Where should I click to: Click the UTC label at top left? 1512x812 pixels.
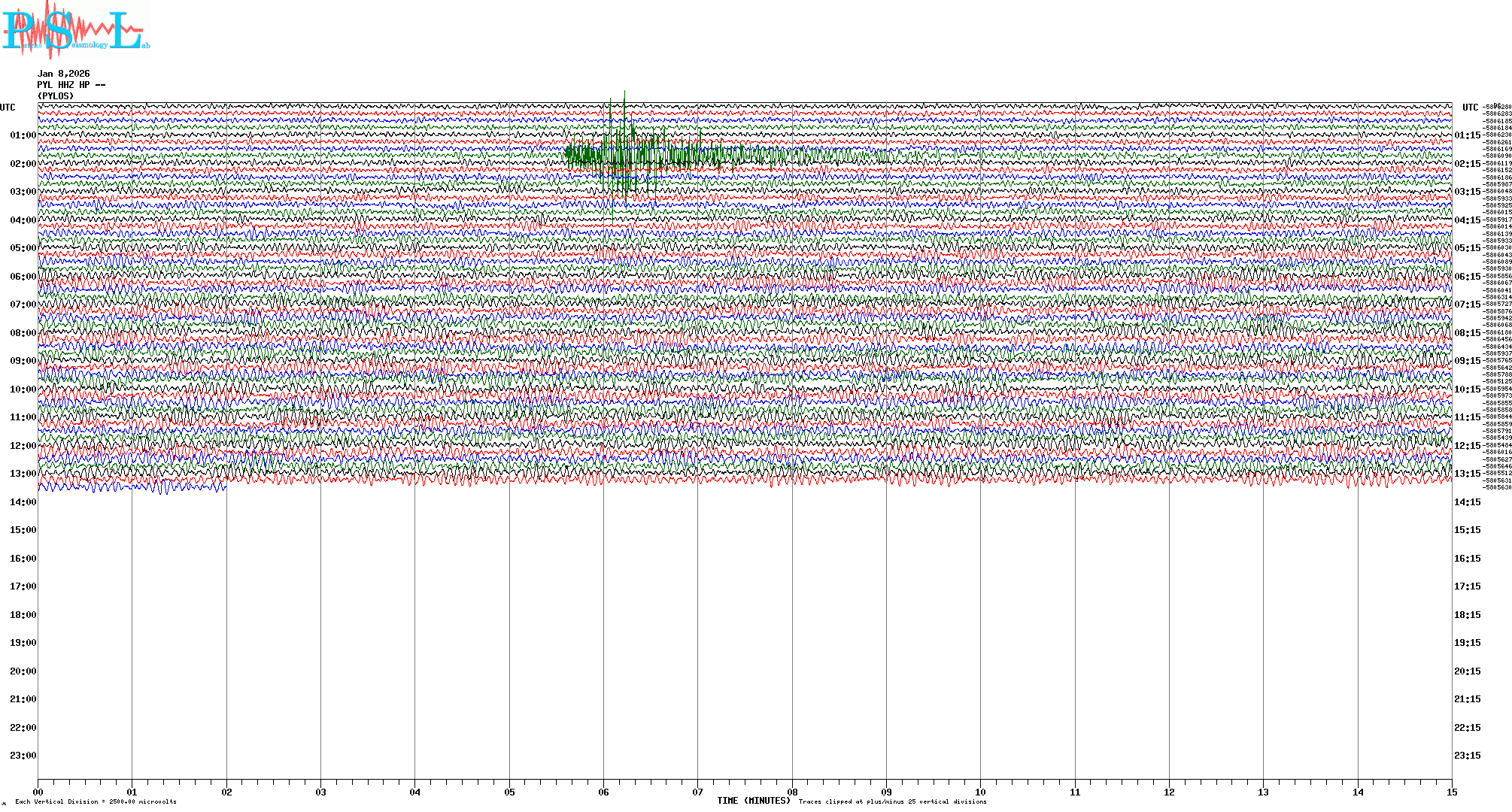click(8, 108)
